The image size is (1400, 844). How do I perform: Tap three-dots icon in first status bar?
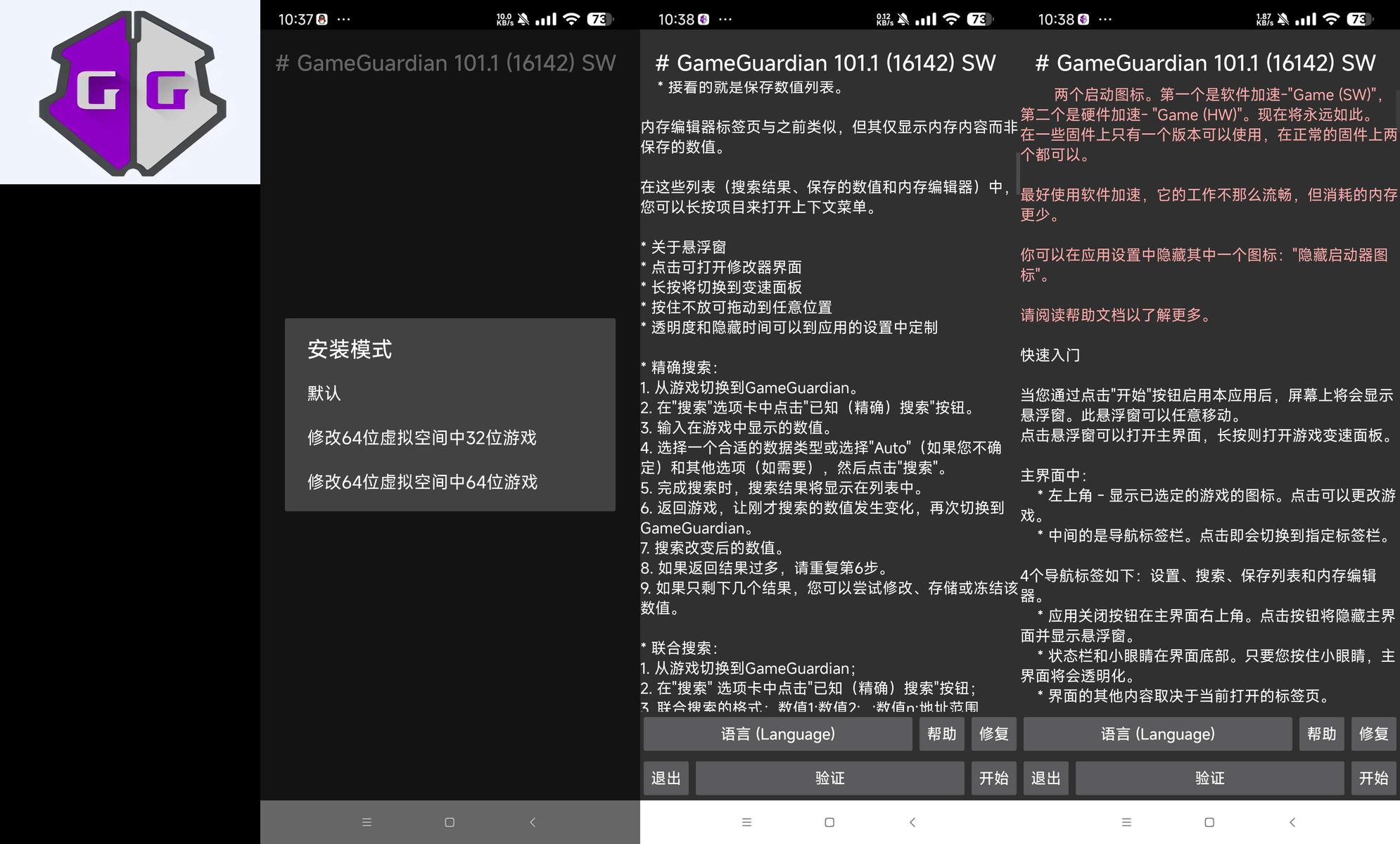click(343, 20)
